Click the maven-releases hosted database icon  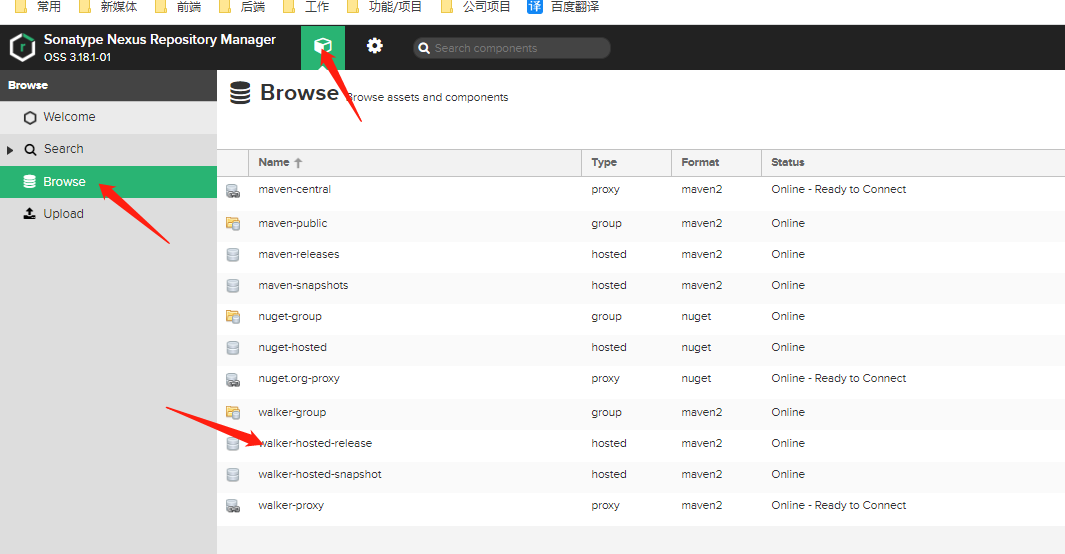tap(233, 255)
